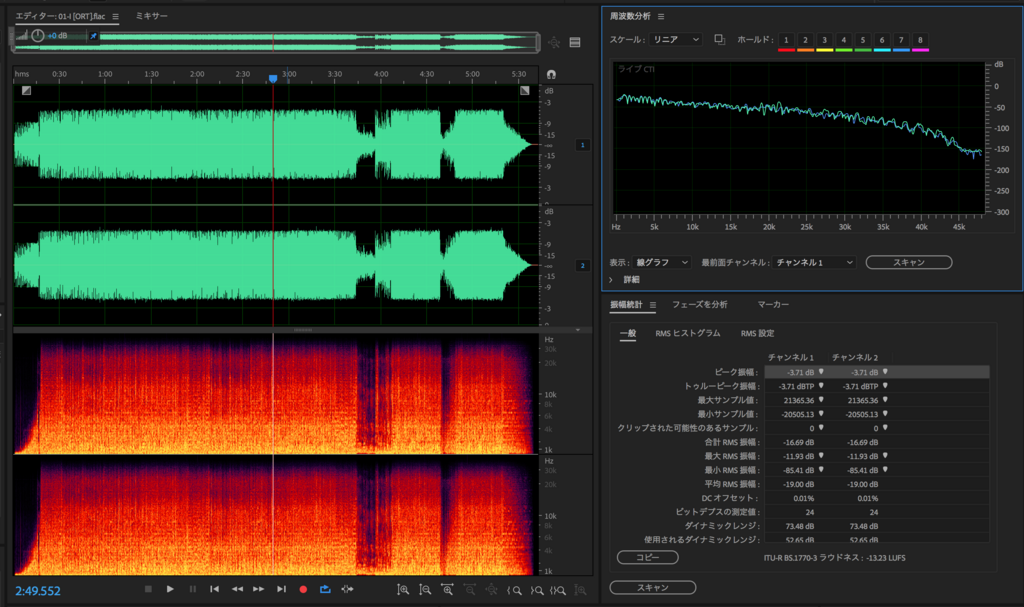Viewport: 1024px width, 607px height.
Task: Toggle channel 2 enable button
Action: click(x=583, y=265)
